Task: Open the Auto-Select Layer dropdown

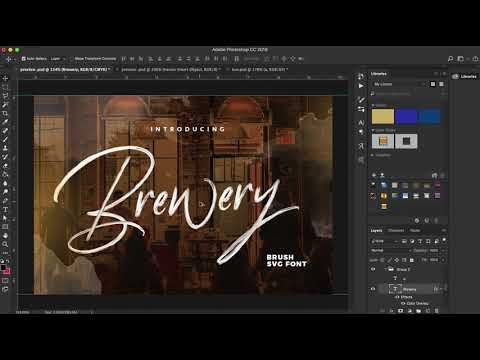Action: click(58, 59)
